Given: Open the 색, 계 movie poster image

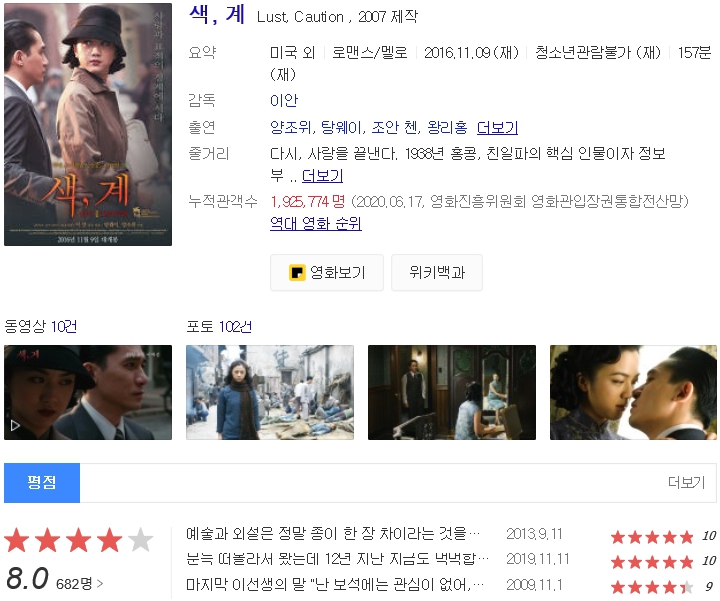Looking at the screenshot, I should (88, 124).
